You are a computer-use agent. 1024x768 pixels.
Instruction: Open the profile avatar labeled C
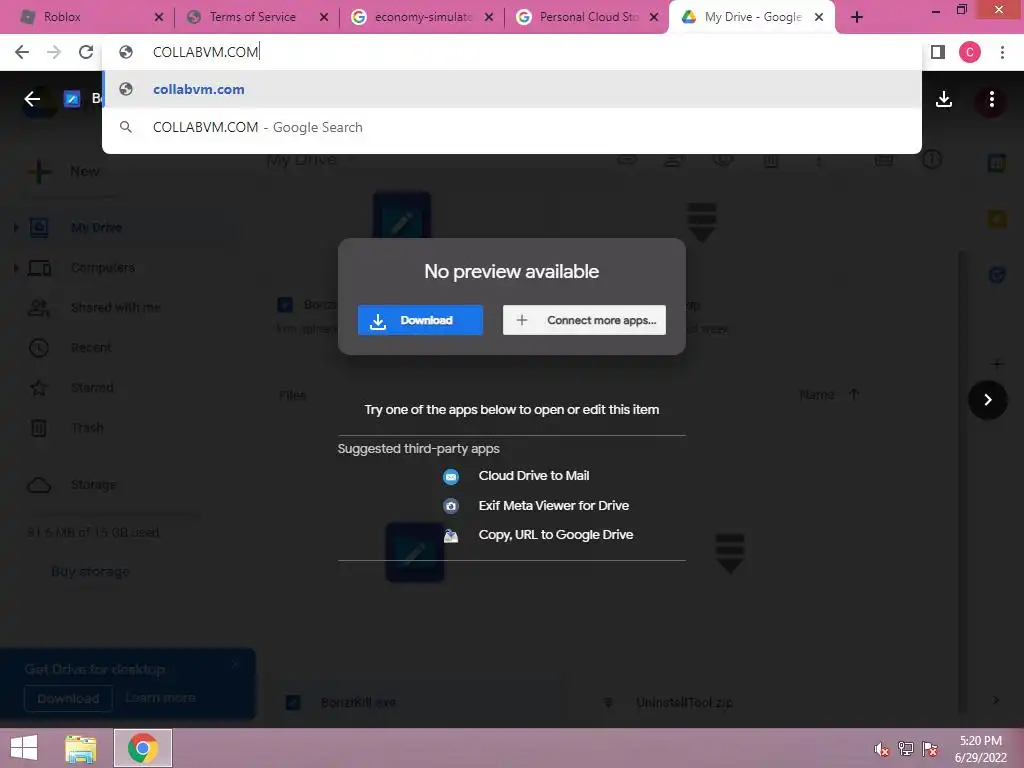pyautogui.click(x=970, y=52)
